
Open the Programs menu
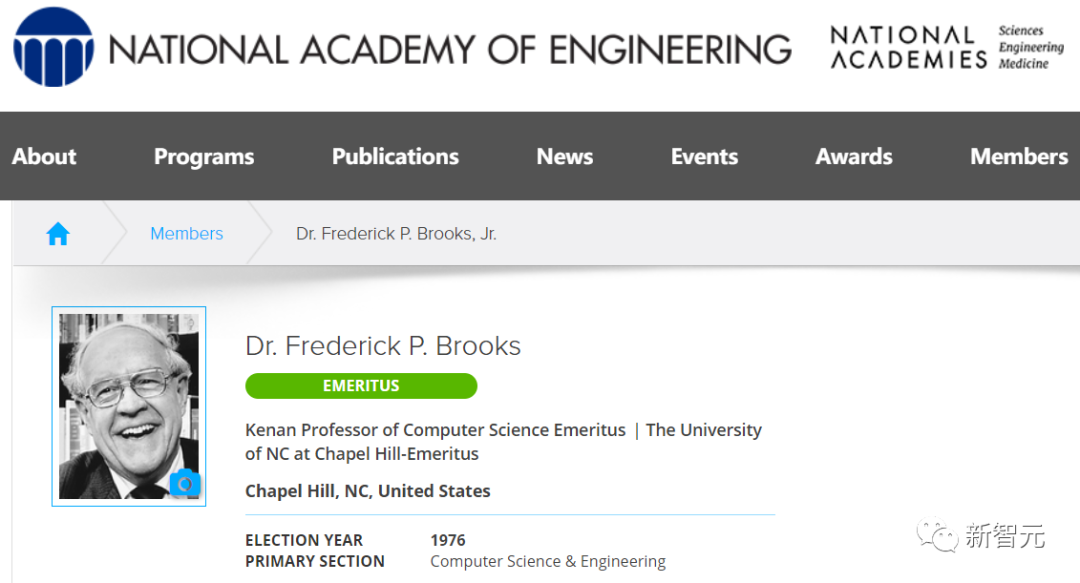[x=204, y=156]
